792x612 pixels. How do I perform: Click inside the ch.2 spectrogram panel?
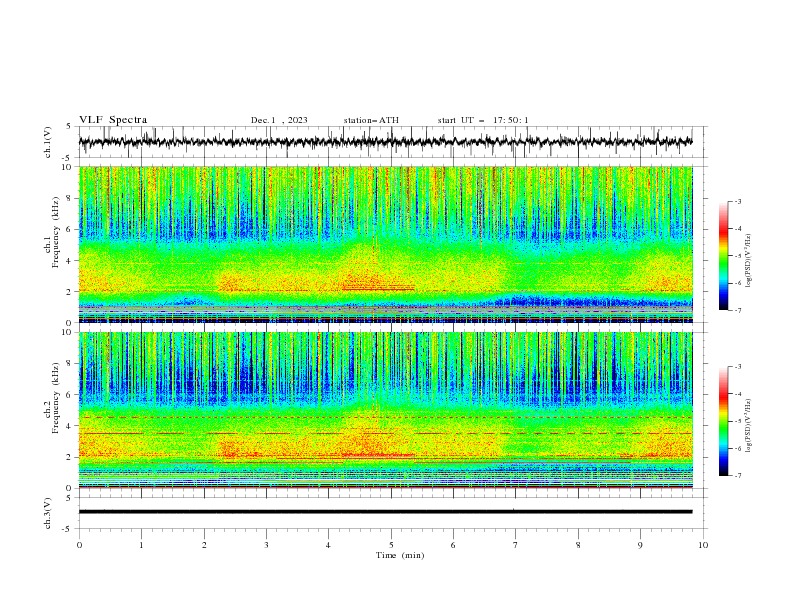point(385,410)
